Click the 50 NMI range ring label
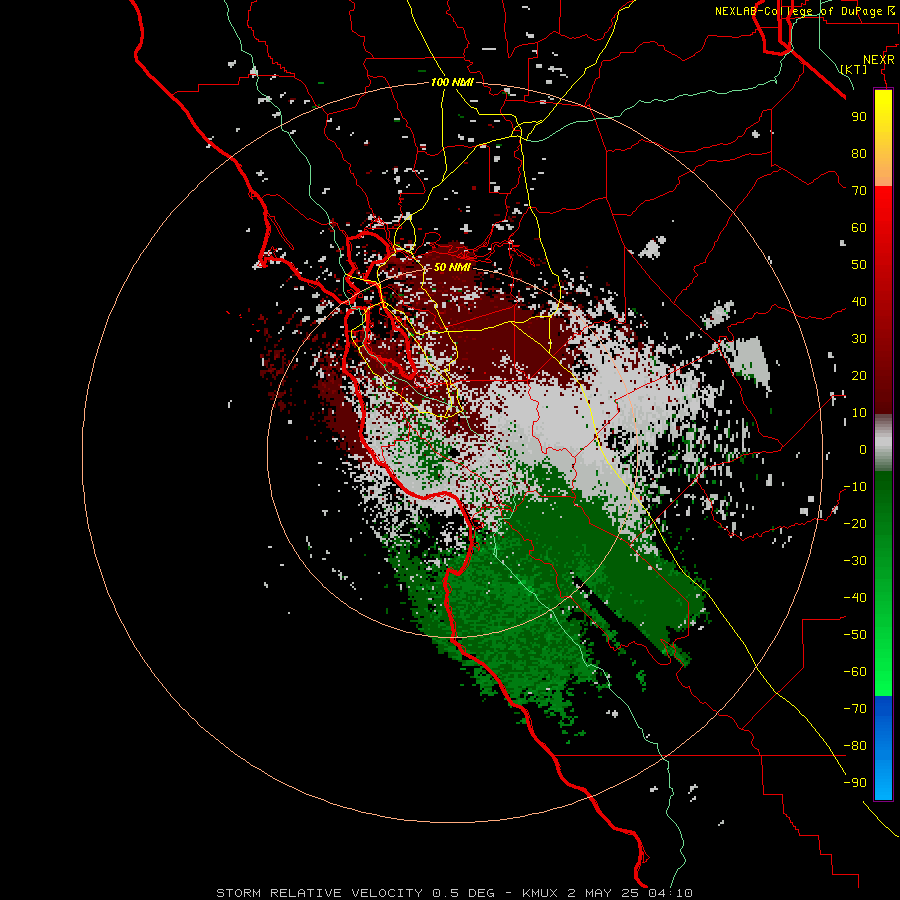The width and height of the screenshot is (900, 900). [452, 267]
